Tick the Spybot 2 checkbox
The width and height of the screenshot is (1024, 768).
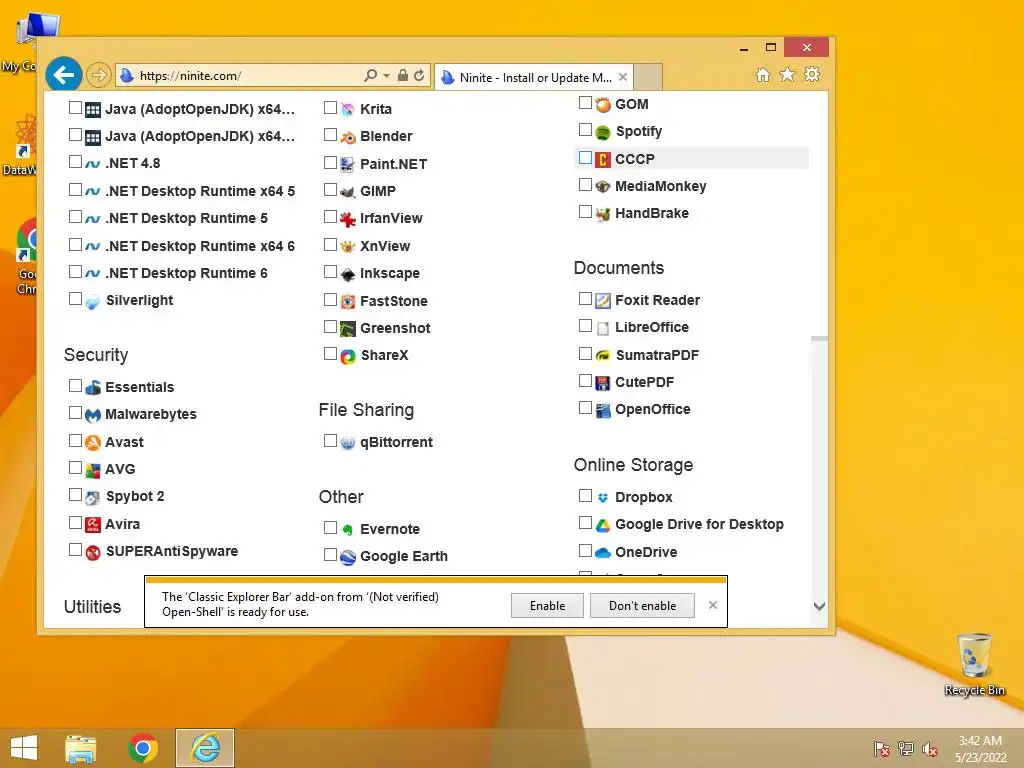coord(75,495)
